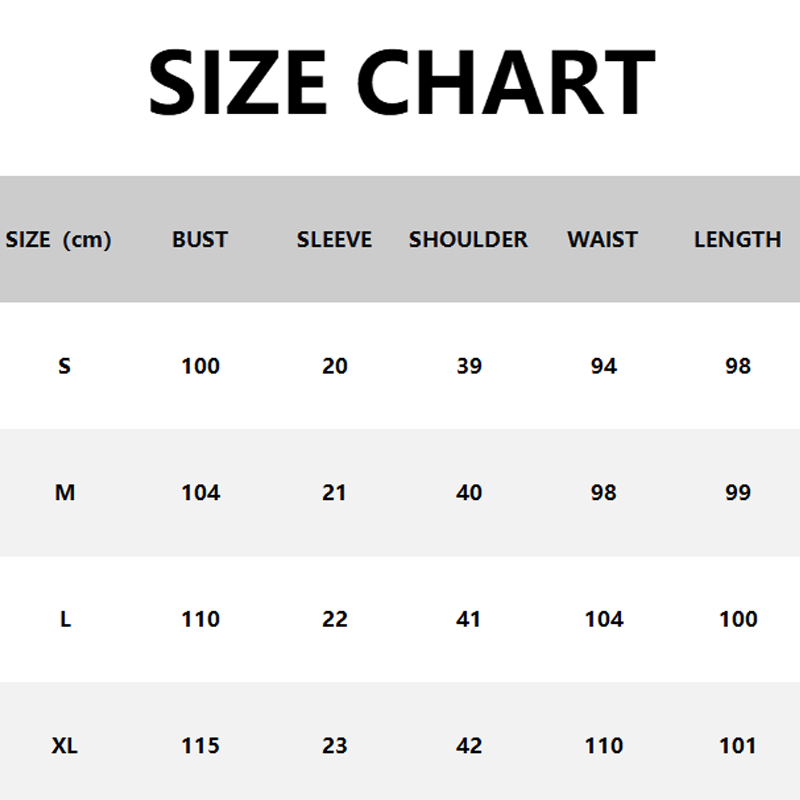The height and width of the screenshot is (800, 800).
Task: Click length value 98 in S row
Action: coord(738,366)
